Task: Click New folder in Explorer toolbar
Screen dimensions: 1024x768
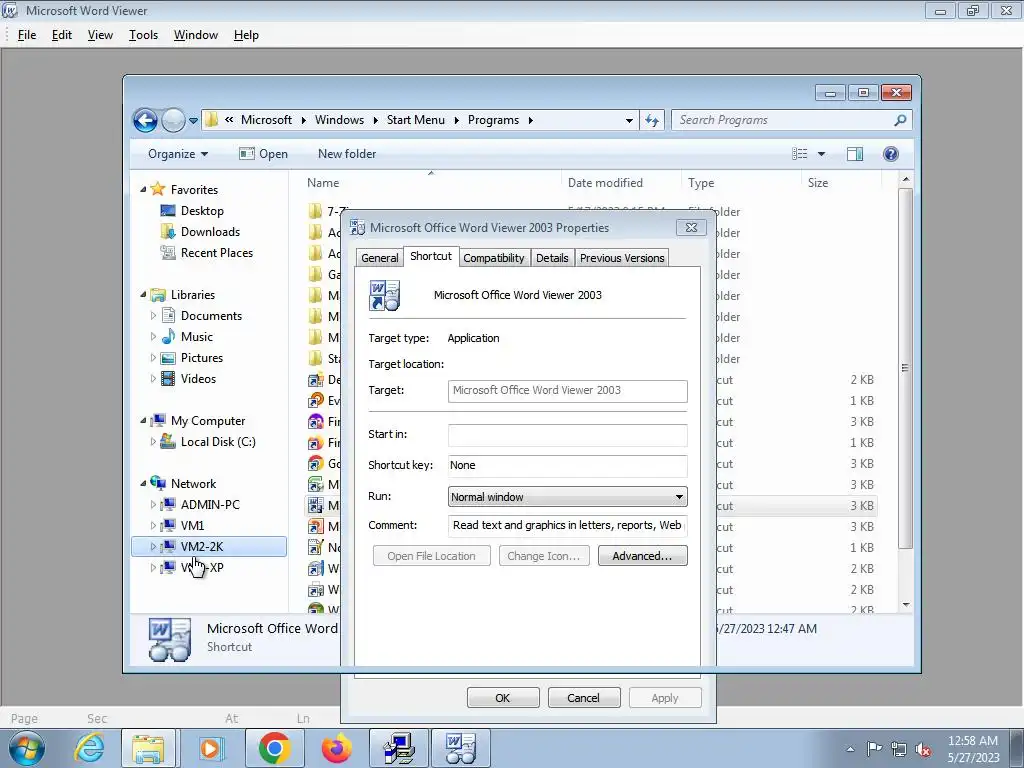Action: (x=347, y=154)
